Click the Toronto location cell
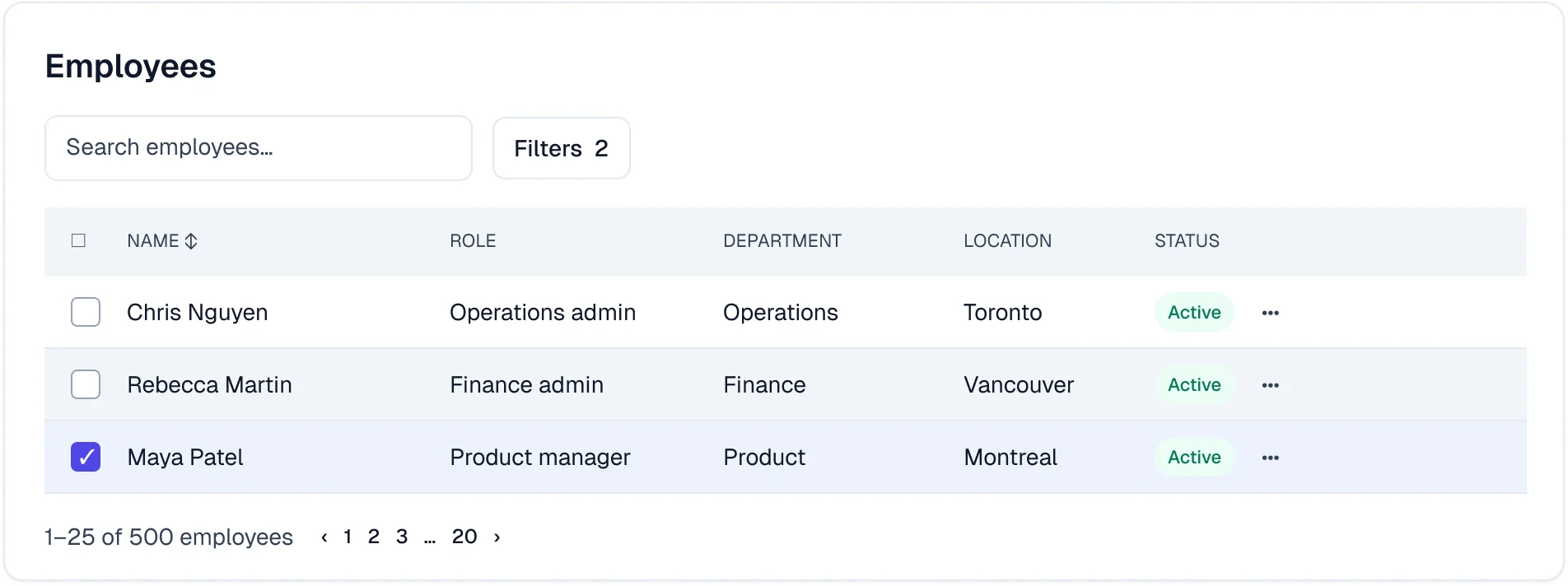 point(1003,313)
